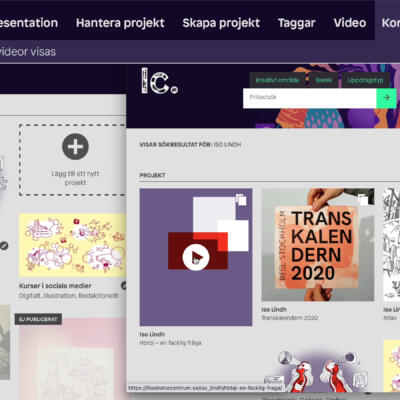Expand the Uppdragstyp filter dropdown
The width and height of the screenshot is (400, 400).
click(x=365, y=80)
